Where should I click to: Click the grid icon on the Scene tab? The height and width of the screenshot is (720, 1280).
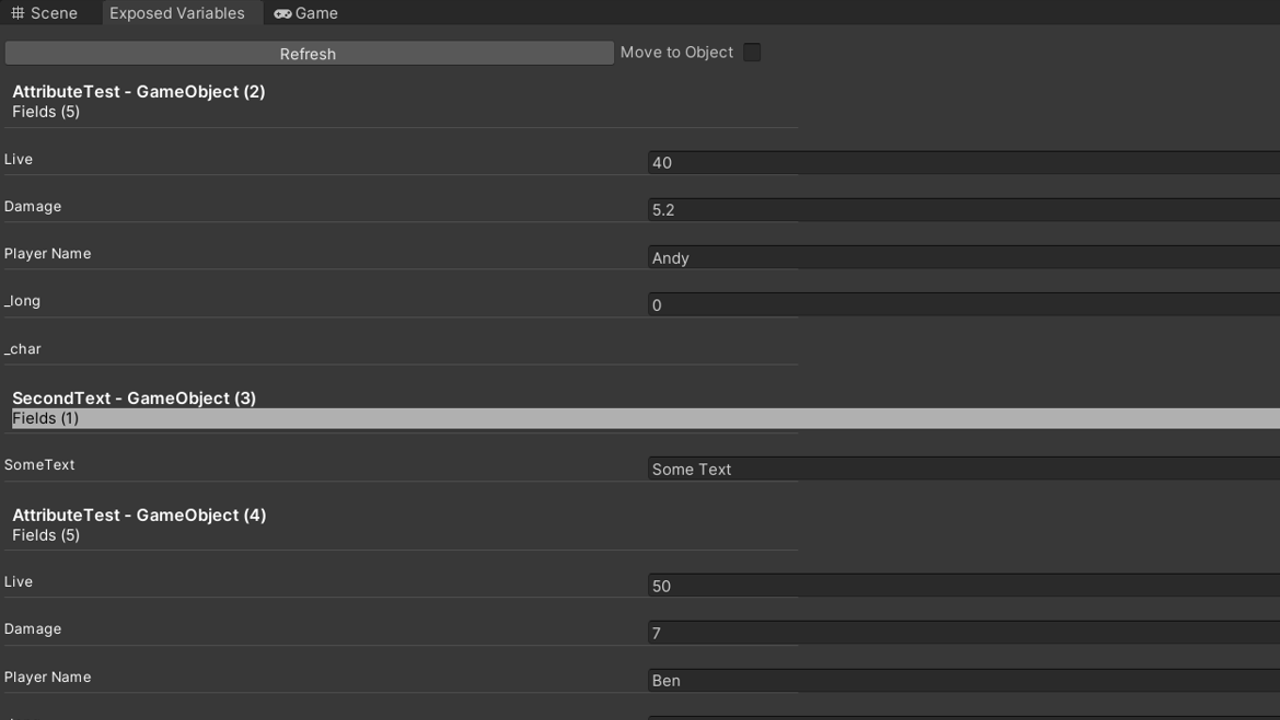pyautogui.click(x=18, y=13)
